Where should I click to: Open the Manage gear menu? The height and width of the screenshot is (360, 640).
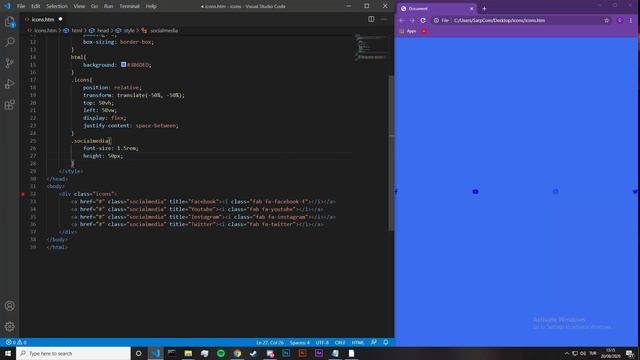coord(10,327)
